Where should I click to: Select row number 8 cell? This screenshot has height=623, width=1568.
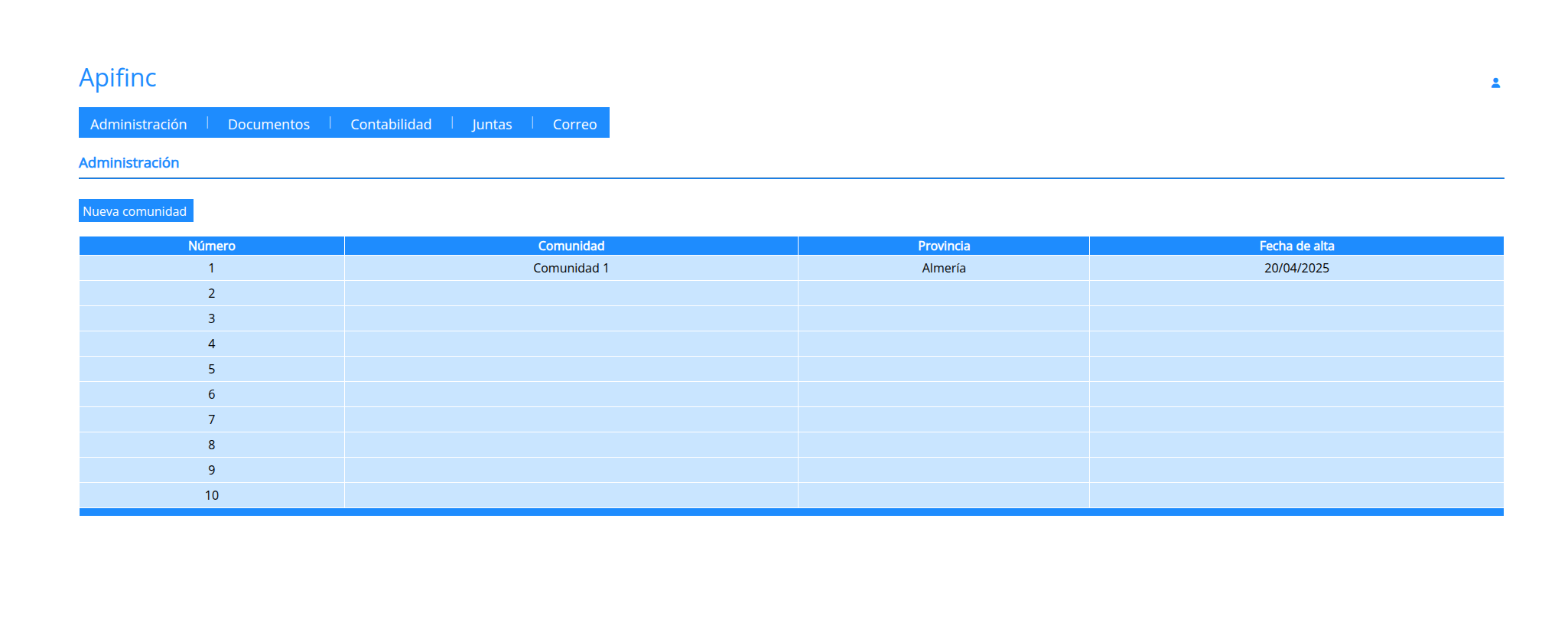(212, 445)
